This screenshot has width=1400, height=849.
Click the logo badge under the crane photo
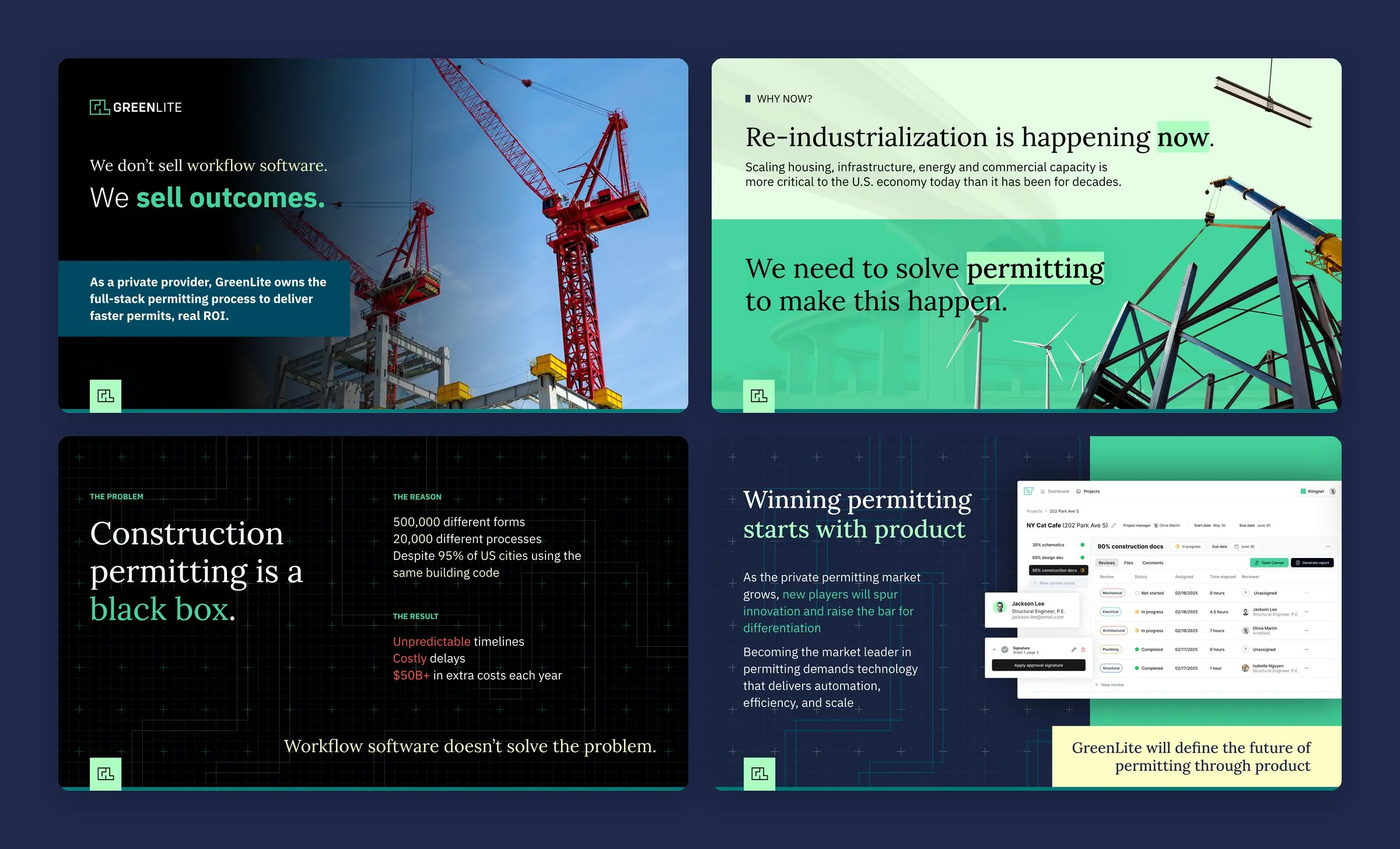[x=106, y=396]
